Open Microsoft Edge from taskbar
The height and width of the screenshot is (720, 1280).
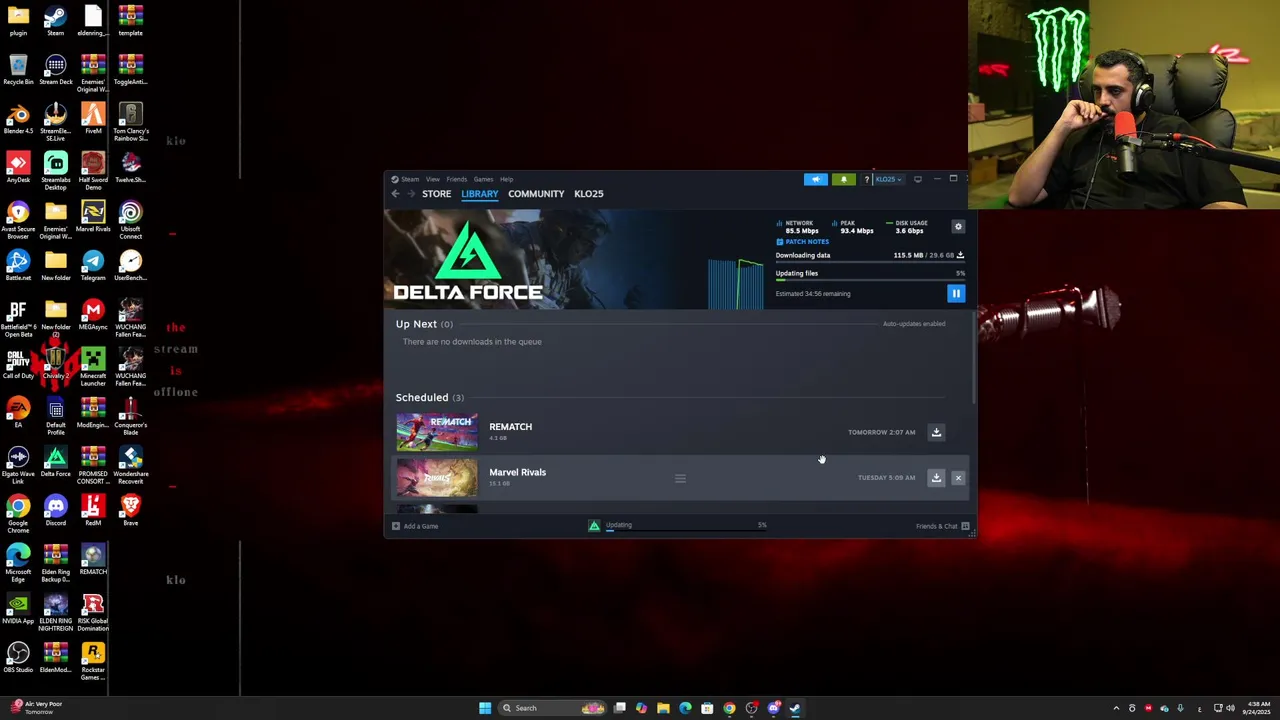tap(685, 708)
